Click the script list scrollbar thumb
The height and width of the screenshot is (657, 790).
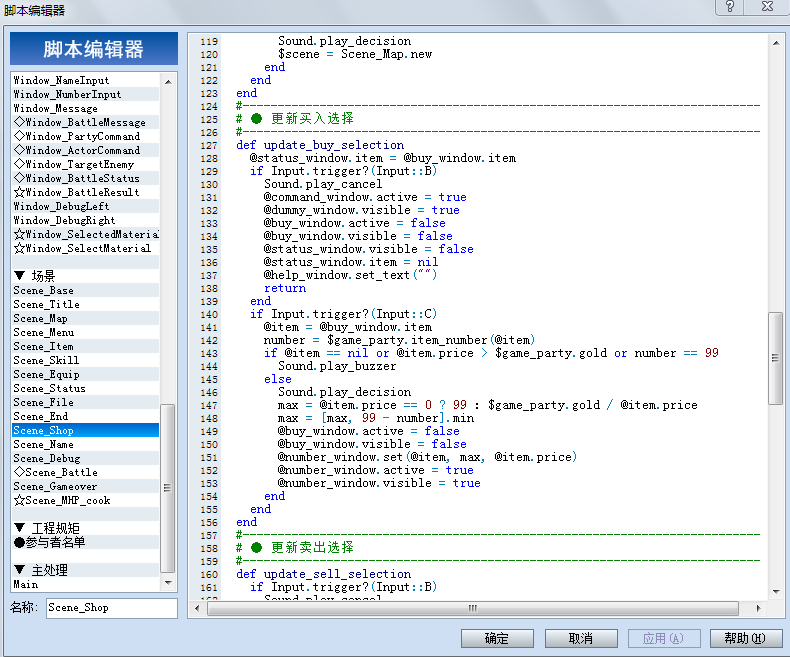pyautogui.click(x=168, y=488)
